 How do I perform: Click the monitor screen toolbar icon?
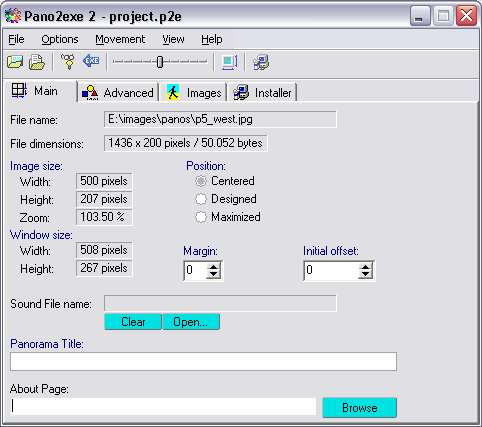229,62
